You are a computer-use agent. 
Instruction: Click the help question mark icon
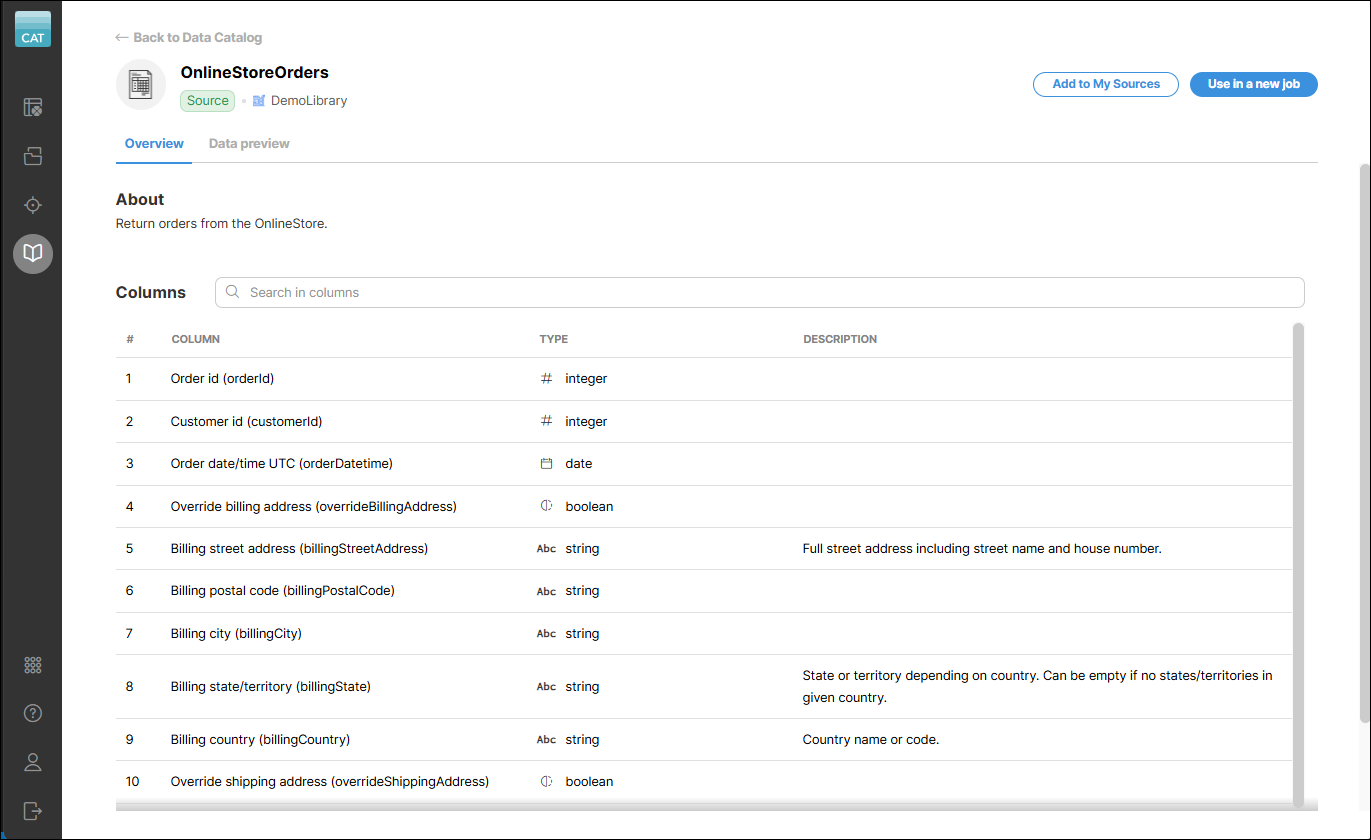click(33, 713)
